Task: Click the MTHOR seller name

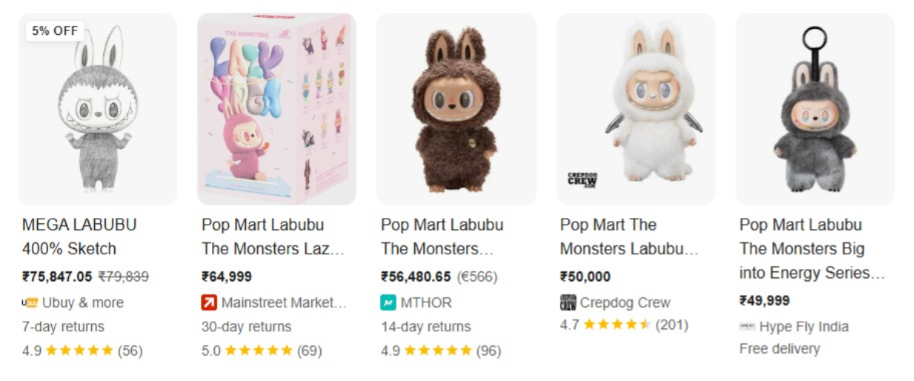Action: click(x=426, y=303)
